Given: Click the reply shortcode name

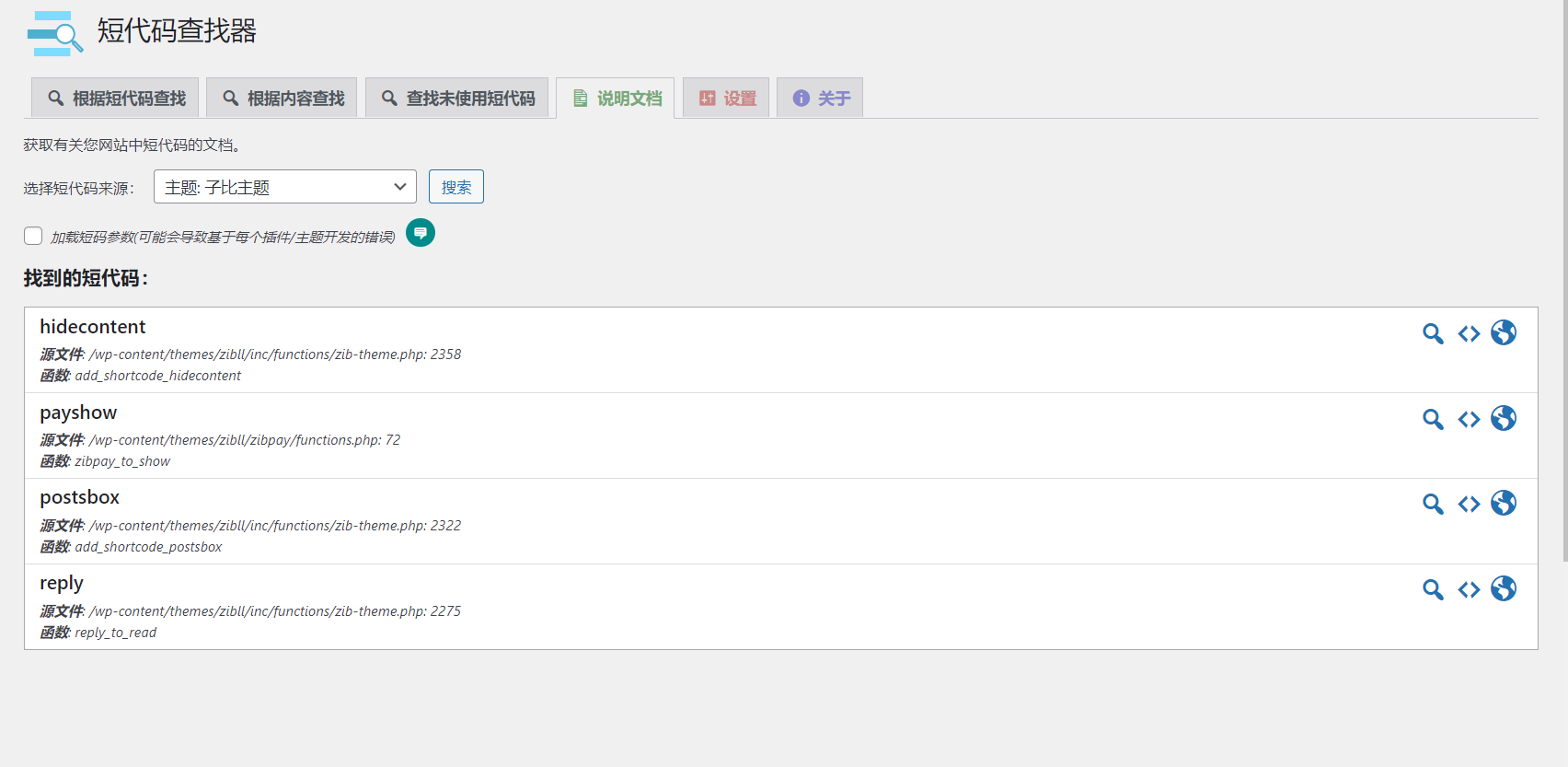Looking at the screenshot, I should click(x=62, y=584).
